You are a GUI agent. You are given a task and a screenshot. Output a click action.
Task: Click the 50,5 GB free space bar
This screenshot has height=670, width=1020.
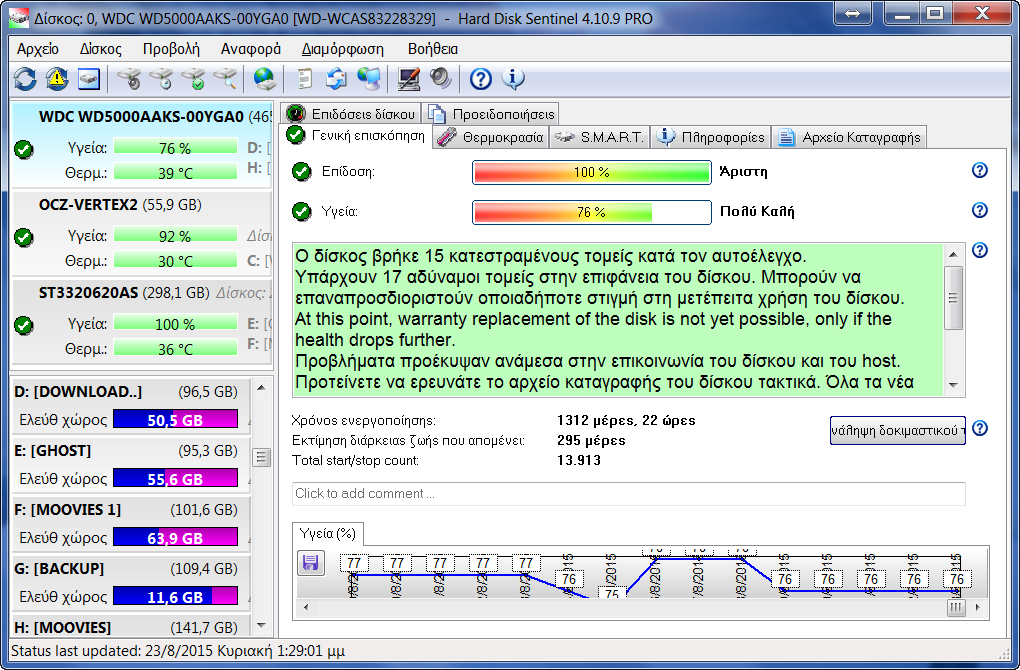[x=175, y=420]
